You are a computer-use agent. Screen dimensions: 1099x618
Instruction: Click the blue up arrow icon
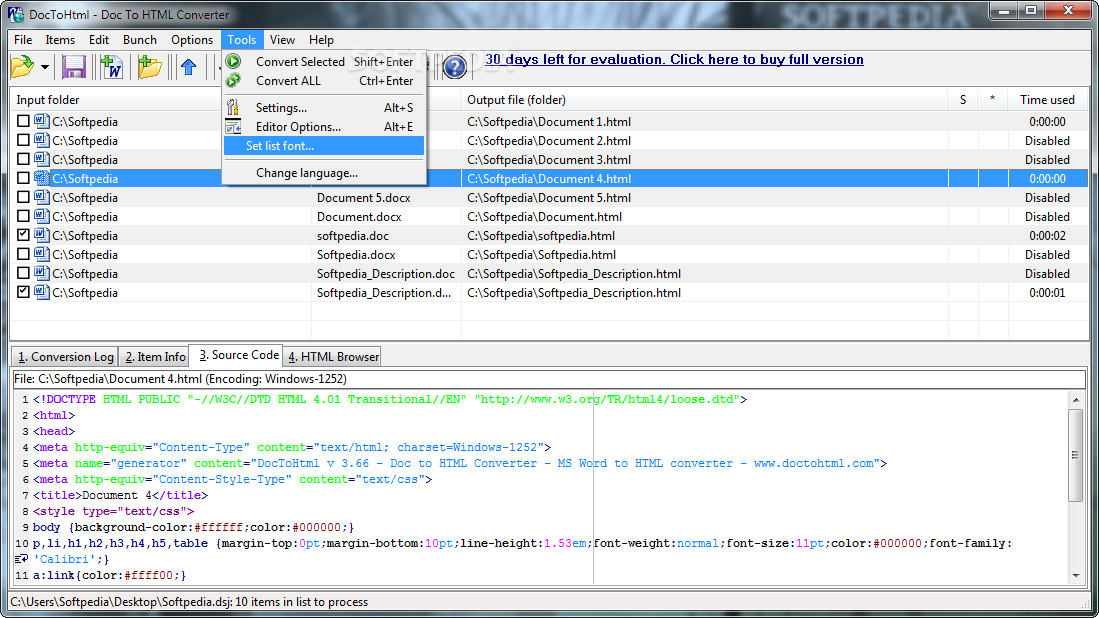coord(188,67)
